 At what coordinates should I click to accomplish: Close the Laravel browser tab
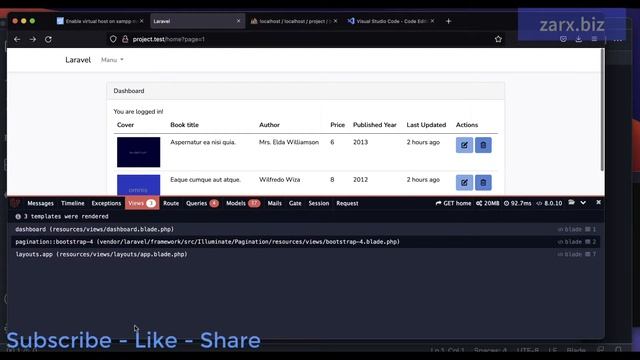click(238, 21)
